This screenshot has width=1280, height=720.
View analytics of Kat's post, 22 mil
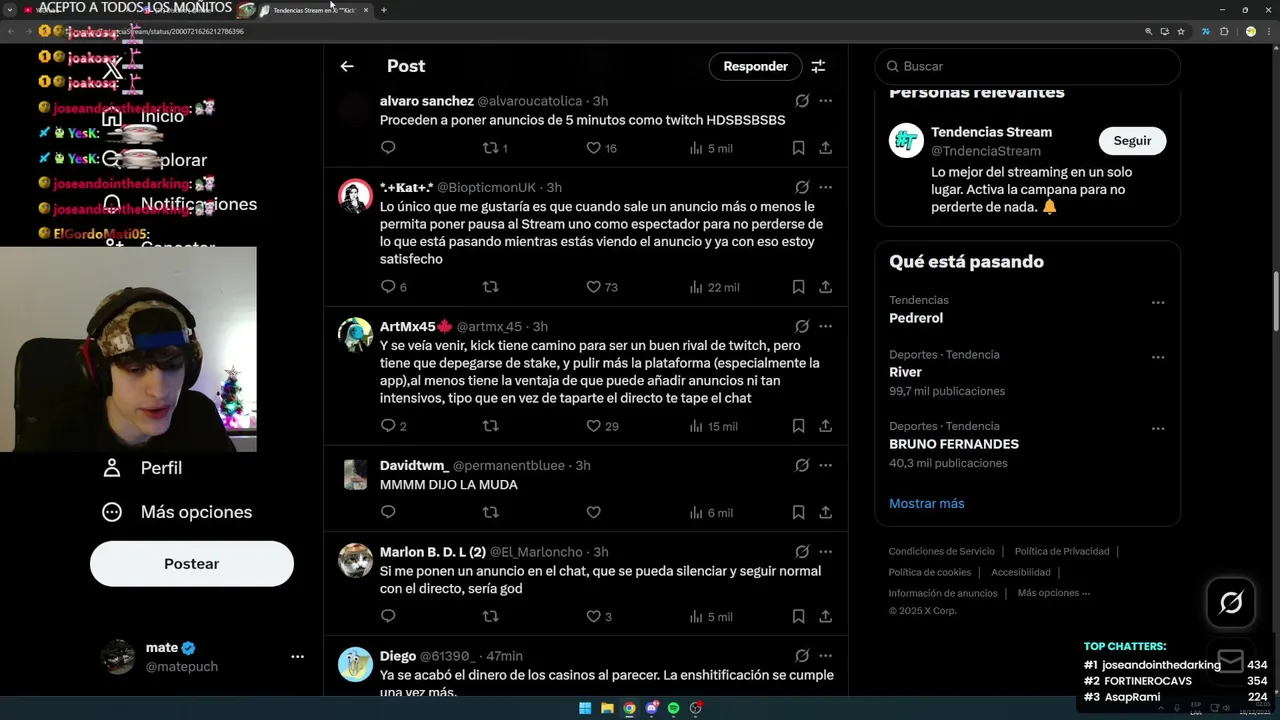pos(714,287)
